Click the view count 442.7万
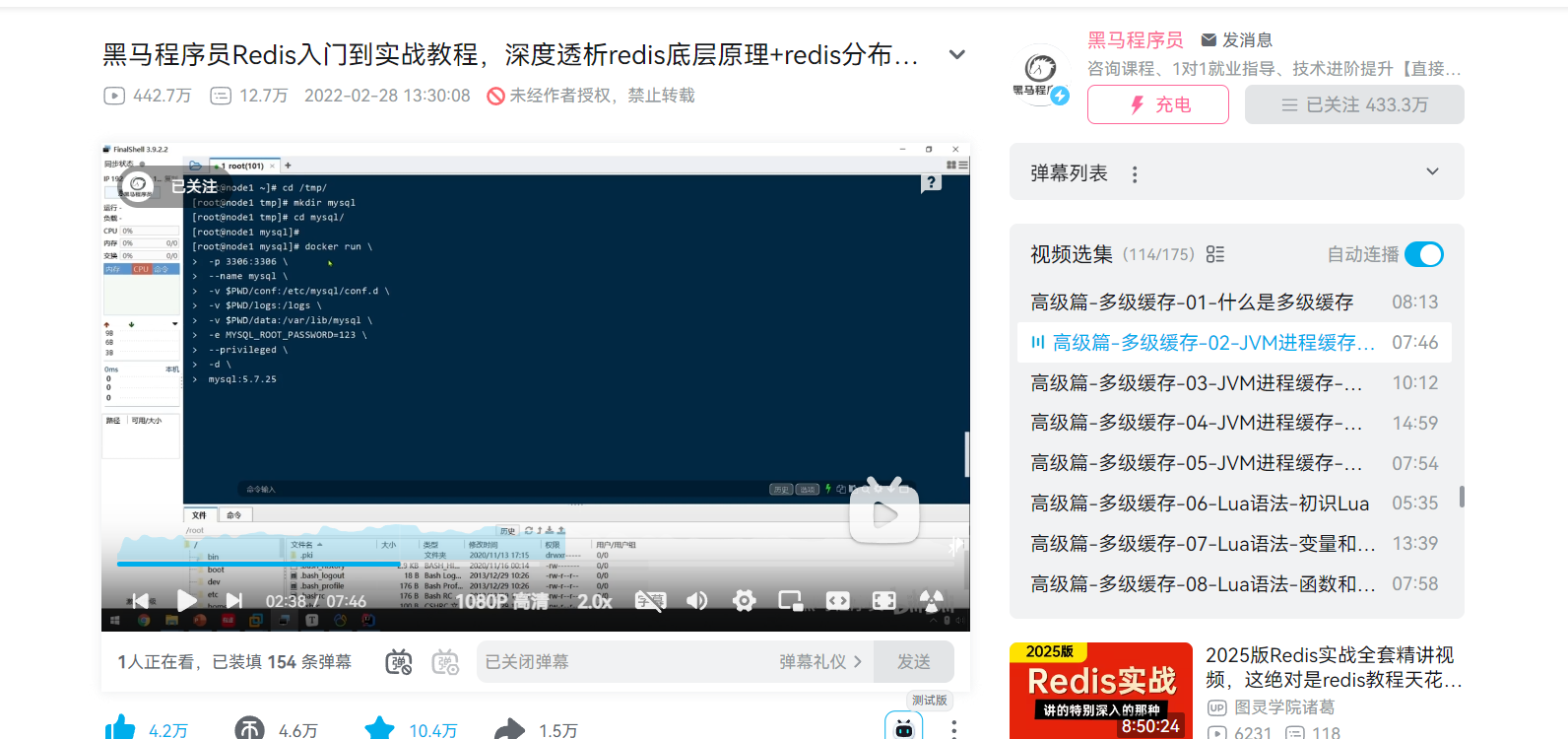1568x739 pixels. 148,96
